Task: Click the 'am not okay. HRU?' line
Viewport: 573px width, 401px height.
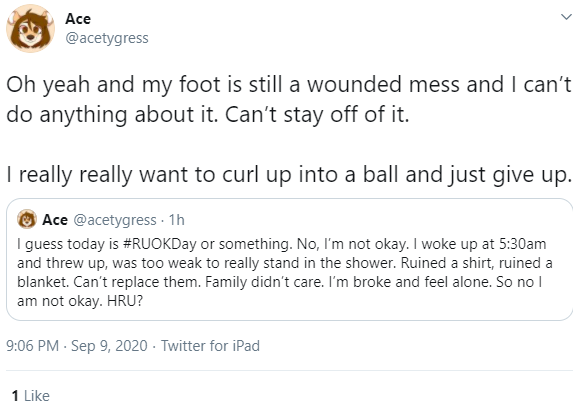Action: 80,301
